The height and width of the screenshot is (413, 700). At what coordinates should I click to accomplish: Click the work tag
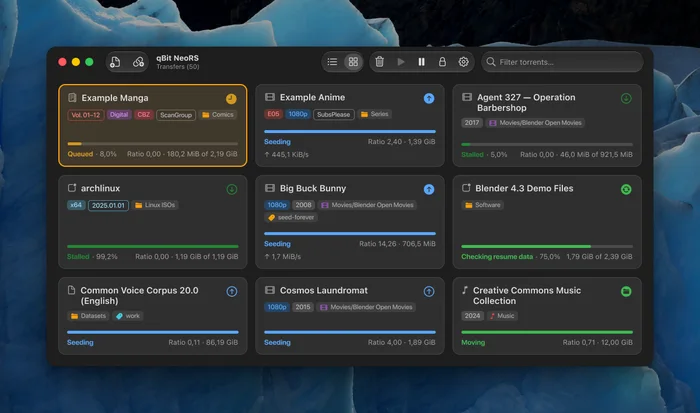coord(128,316)
